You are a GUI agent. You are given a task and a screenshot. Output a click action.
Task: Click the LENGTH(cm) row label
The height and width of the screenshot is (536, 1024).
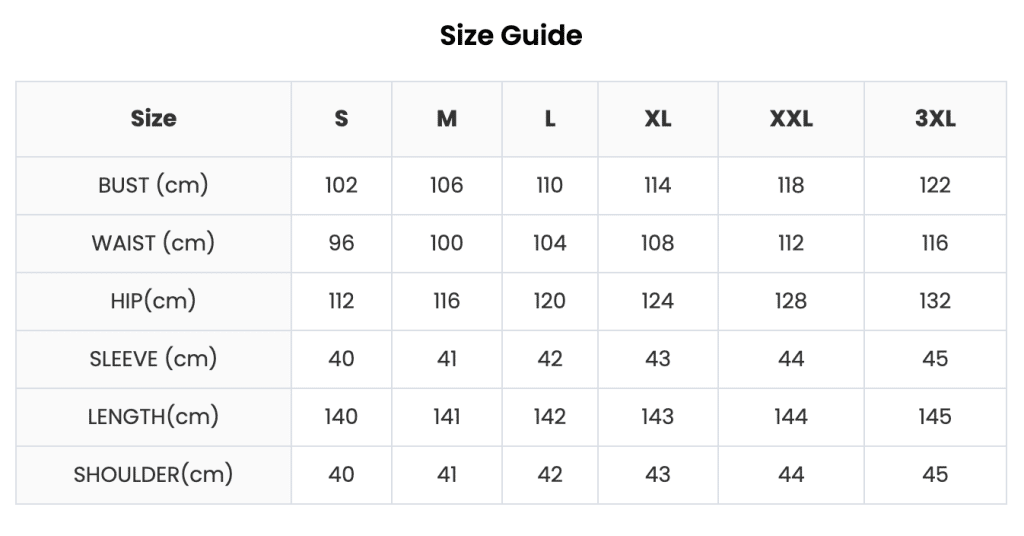(153, 417)
